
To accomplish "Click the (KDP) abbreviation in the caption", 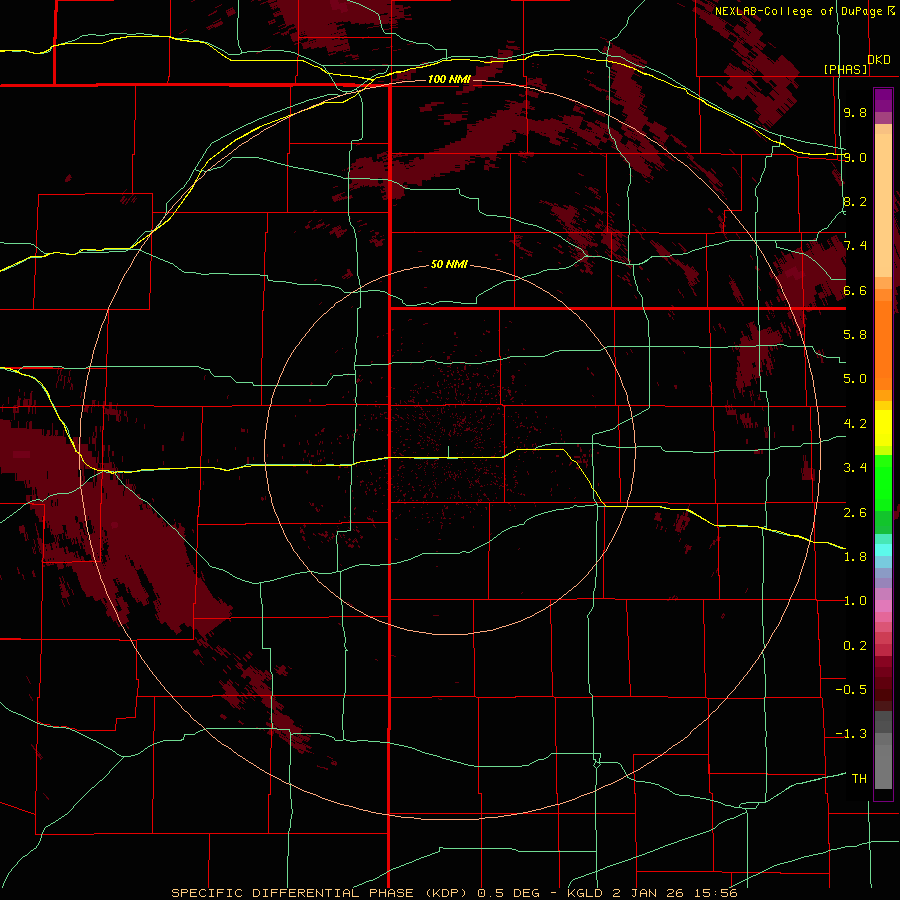I will 449,893.
